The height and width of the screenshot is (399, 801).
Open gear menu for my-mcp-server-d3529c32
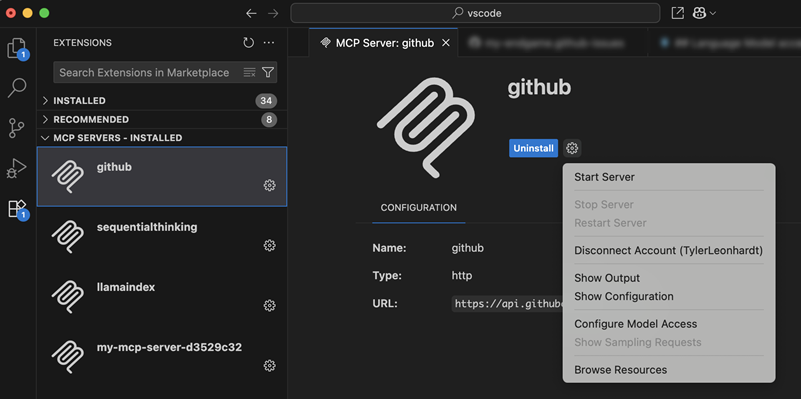pos(269,366)
